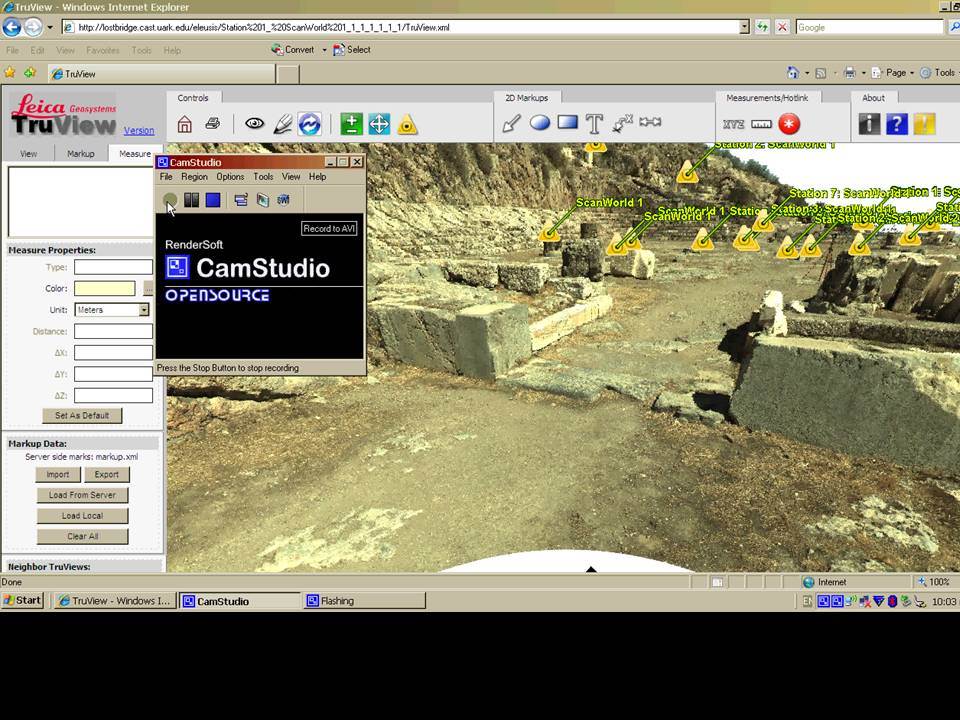The width and height of the screenshot is (960, 720).
Task: Open the CamStudio Options menu
Action: [x=230, y=176]
